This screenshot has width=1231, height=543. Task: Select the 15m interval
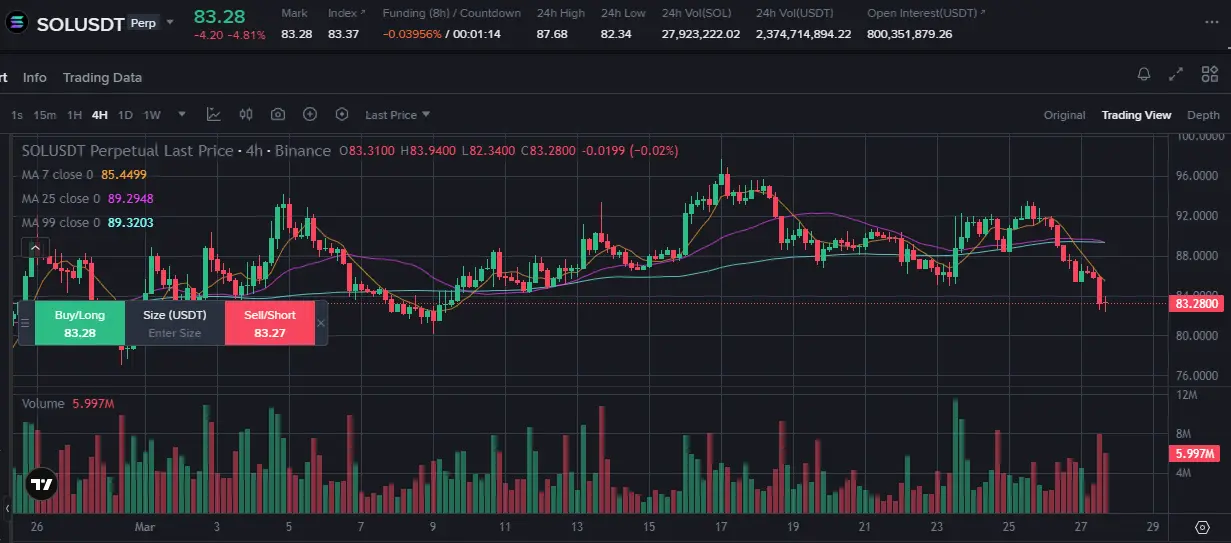45,115
